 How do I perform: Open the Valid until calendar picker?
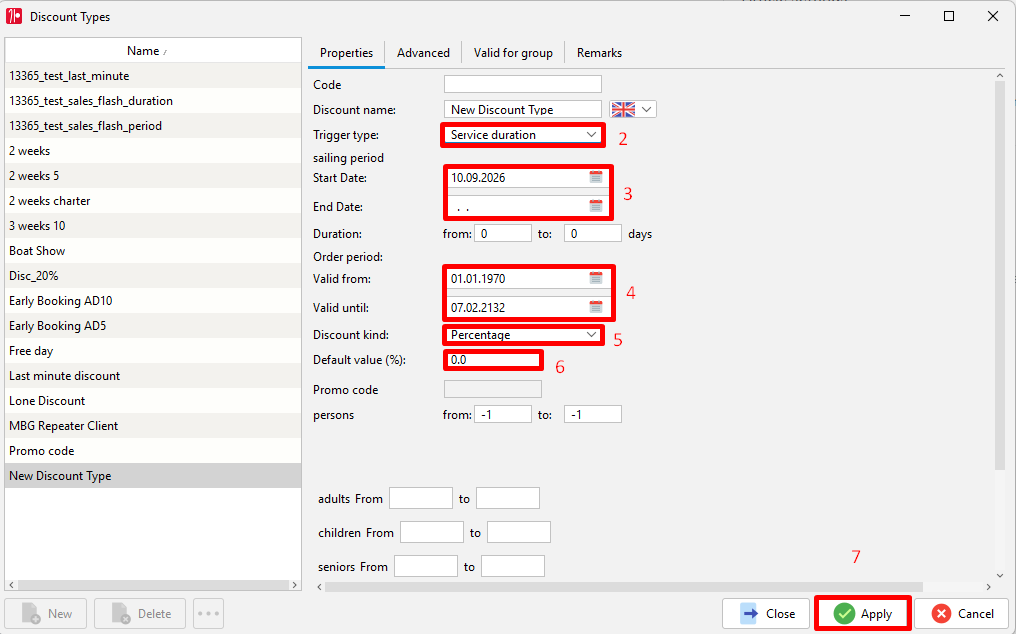click(x=595, y=307)
